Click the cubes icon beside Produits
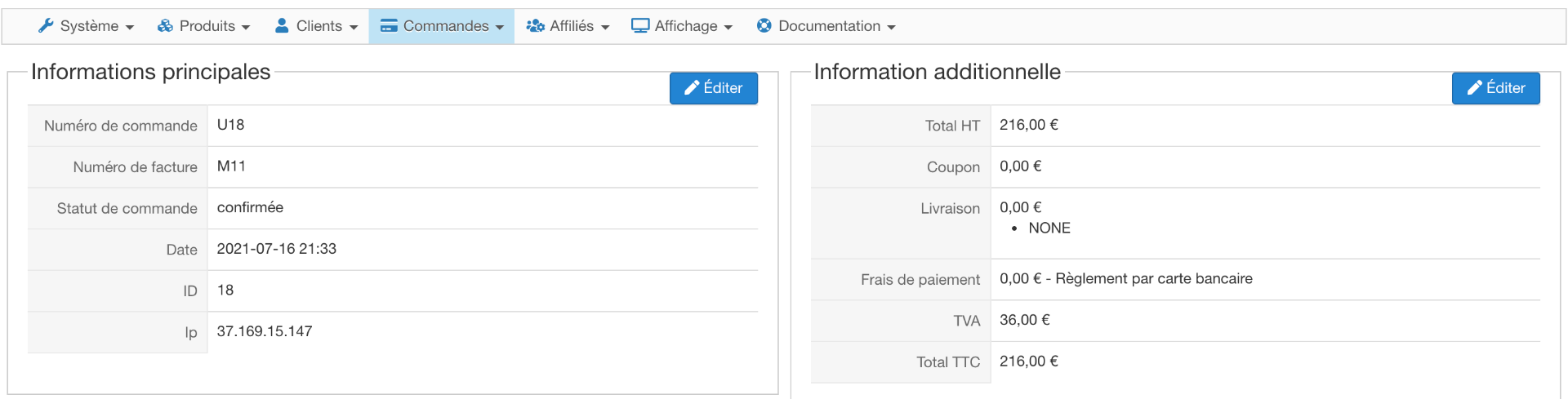Image resolution: width=1568 pixels, height=399 pixels. [165, 26]
